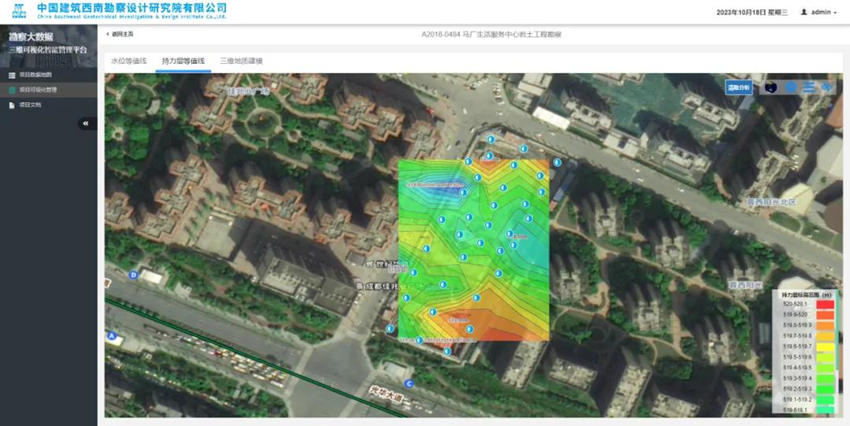The image size is (850, 426).
Task: Open the admin account dropdown
Action: 824,12
